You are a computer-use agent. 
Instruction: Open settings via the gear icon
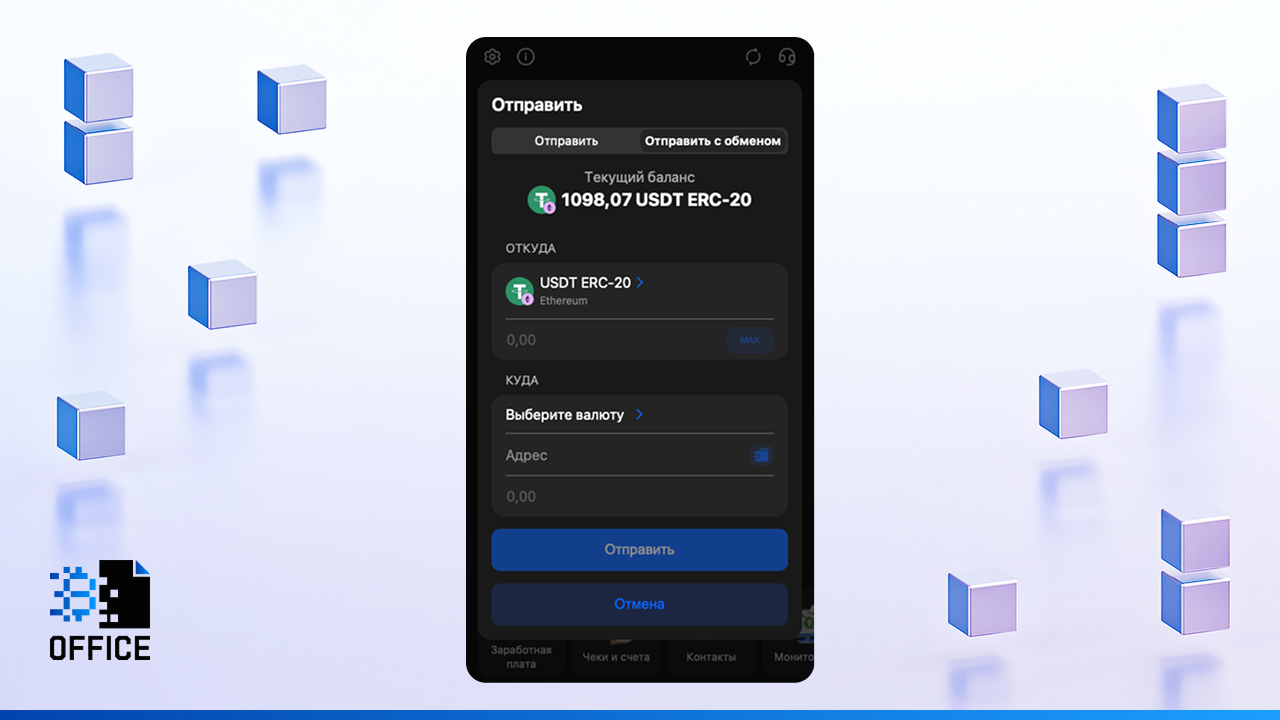tap(492, 57)
